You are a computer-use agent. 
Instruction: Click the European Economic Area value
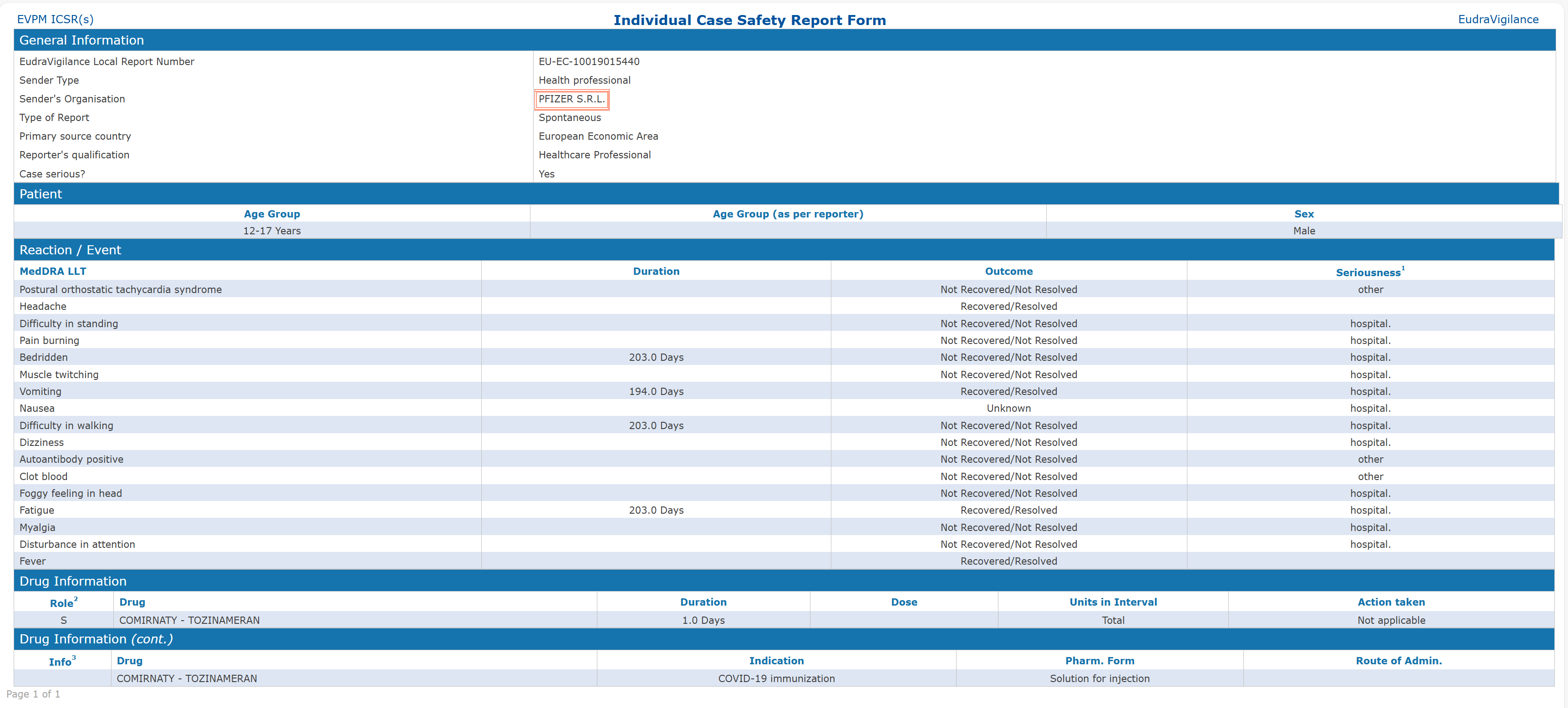tap(598, 136)
